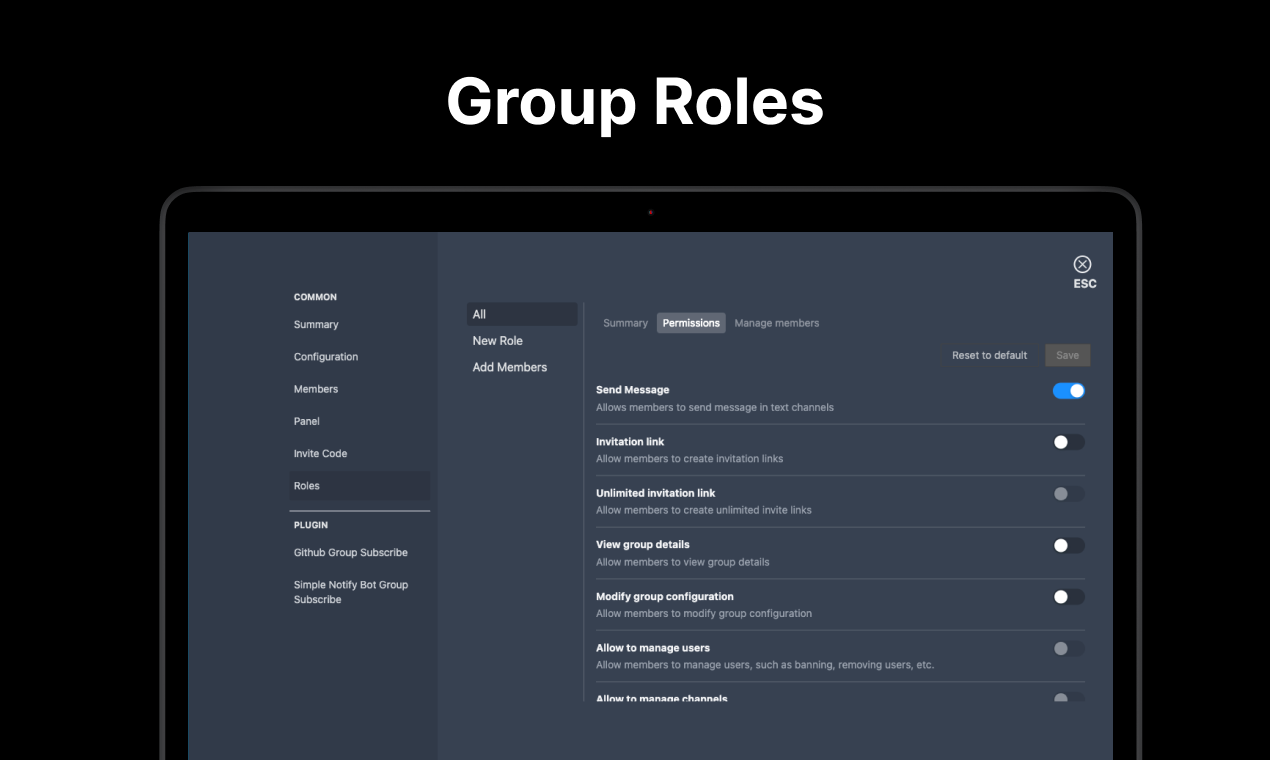Turn on View group details switch
Image resolution: width=1270 pixels, height=760 pixels.
[1068, 546]
